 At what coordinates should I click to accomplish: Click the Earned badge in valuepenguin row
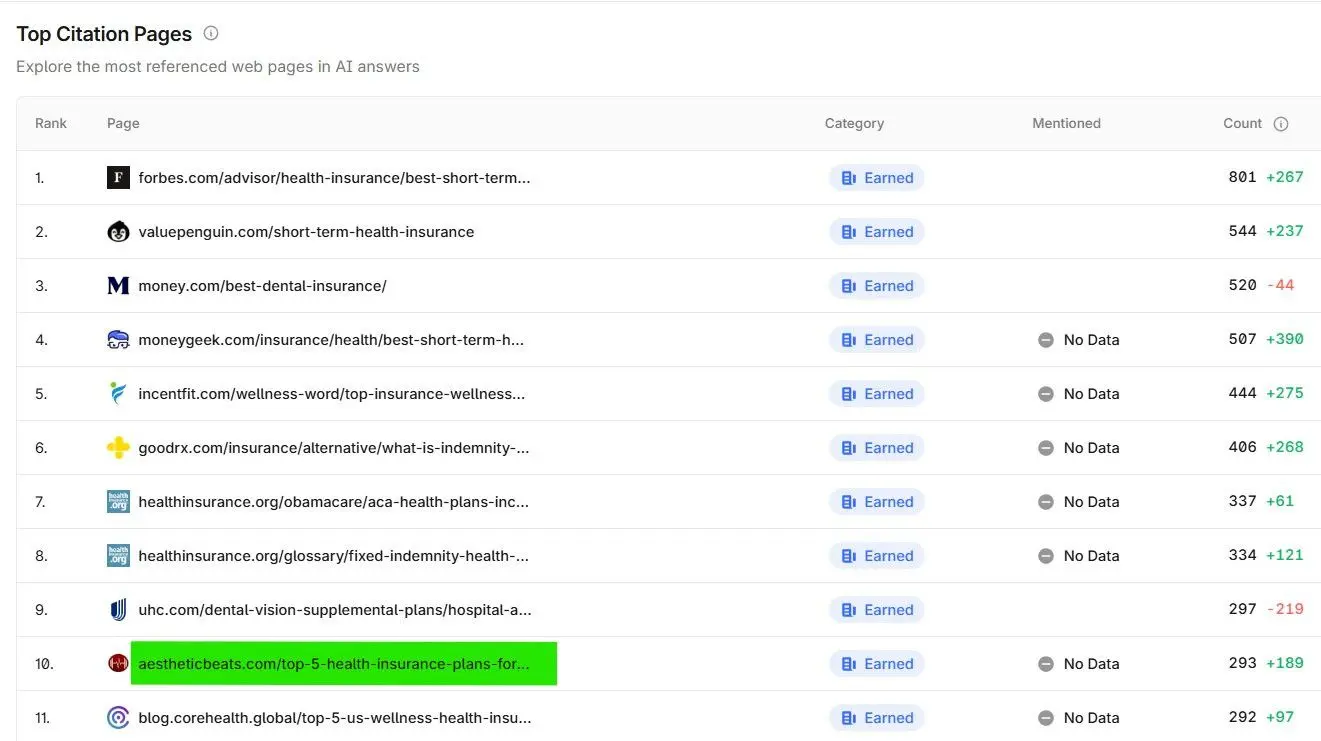[877, 232]
